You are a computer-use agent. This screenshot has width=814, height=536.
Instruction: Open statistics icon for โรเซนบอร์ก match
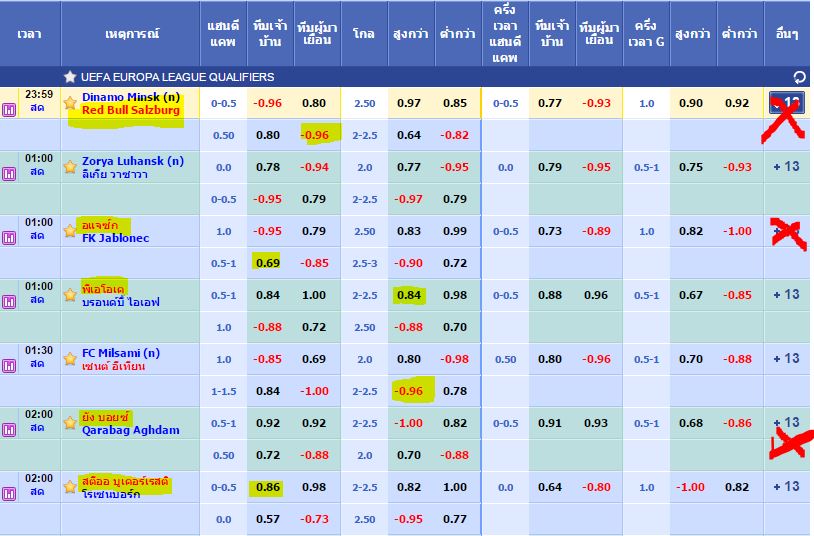pos(9,494)
